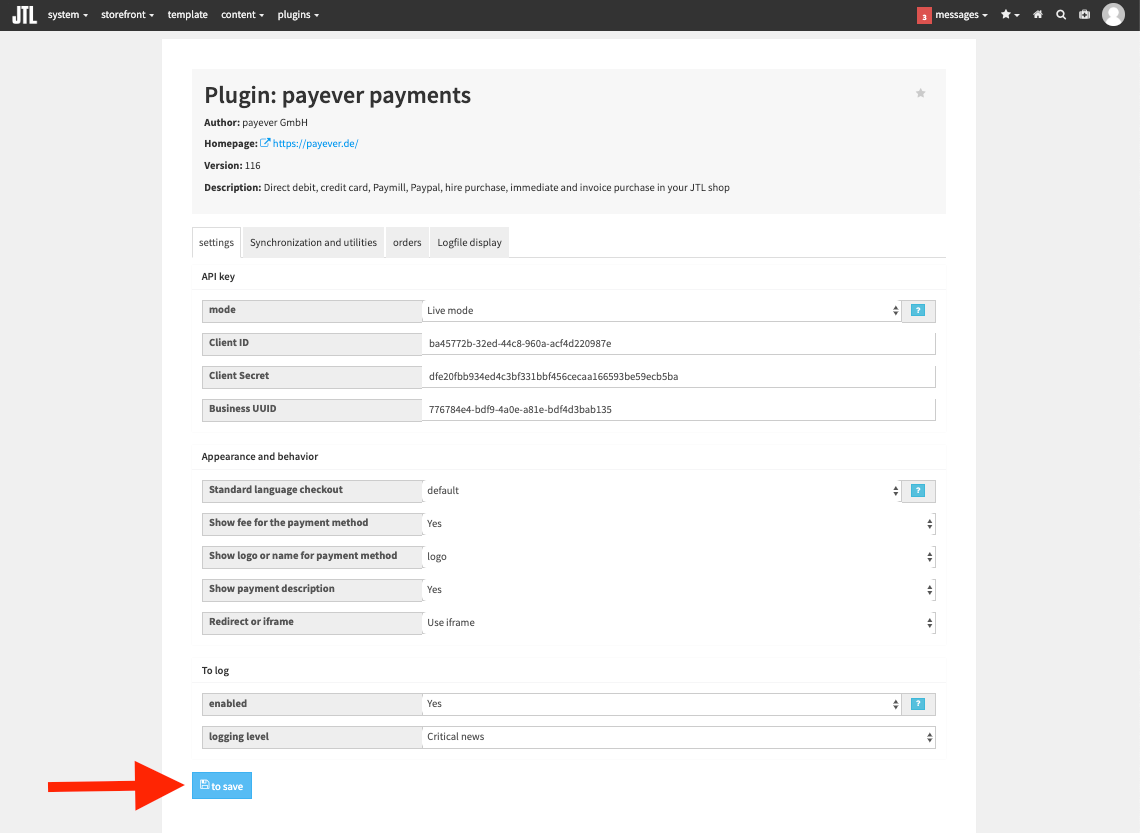1140x833 pixels.
Task: Click the Business UUID input field
Action: point(679,409)
